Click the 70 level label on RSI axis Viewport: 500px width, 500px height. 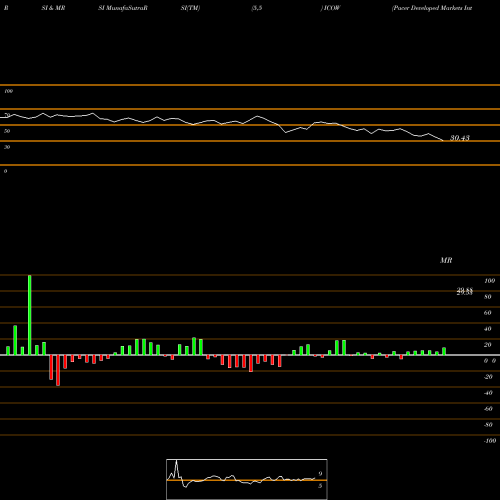click(7, 115)
